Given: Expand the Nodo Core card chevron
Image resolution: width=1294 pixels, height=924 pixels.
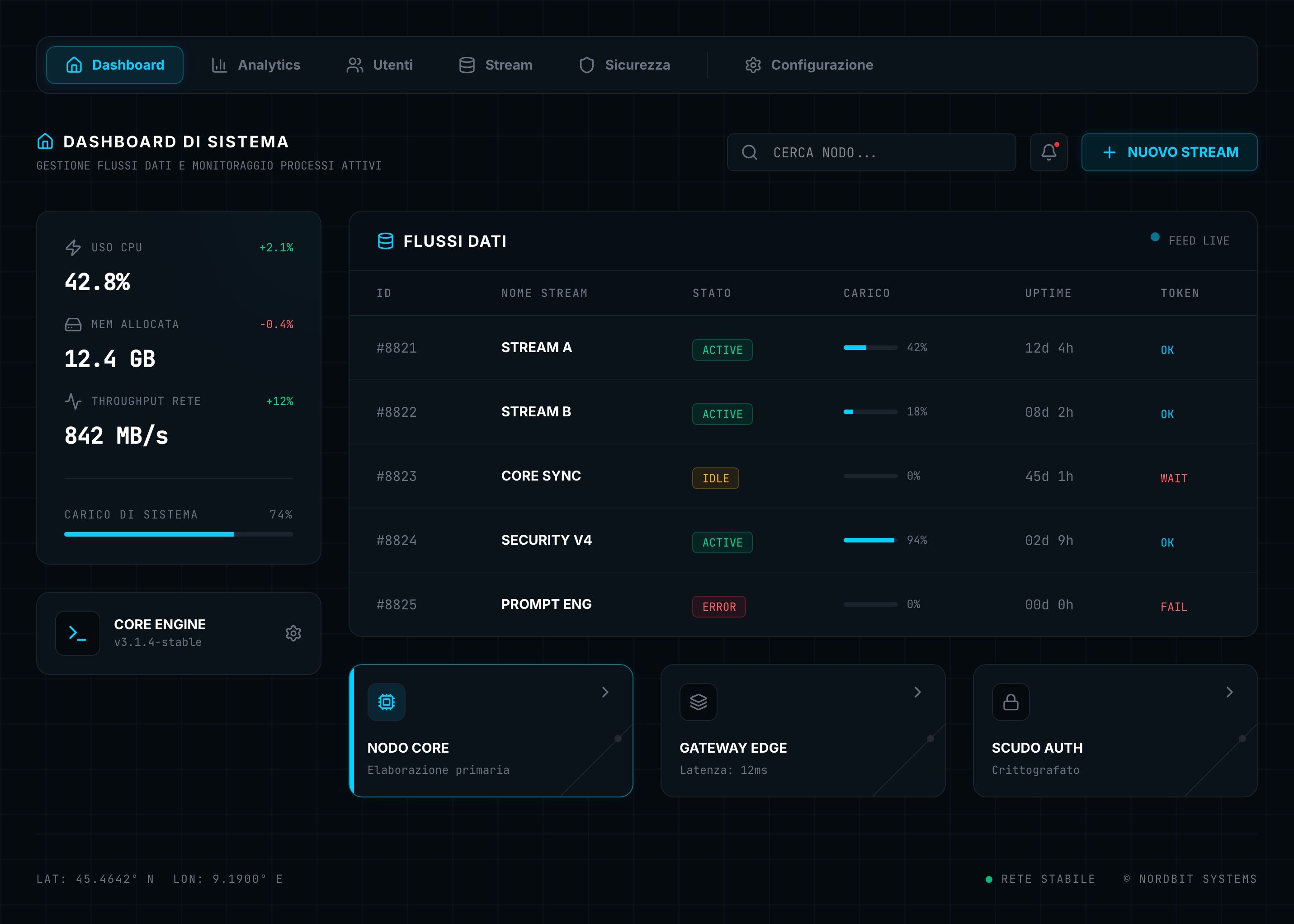Looking at the screenshot, I should 605,693.
